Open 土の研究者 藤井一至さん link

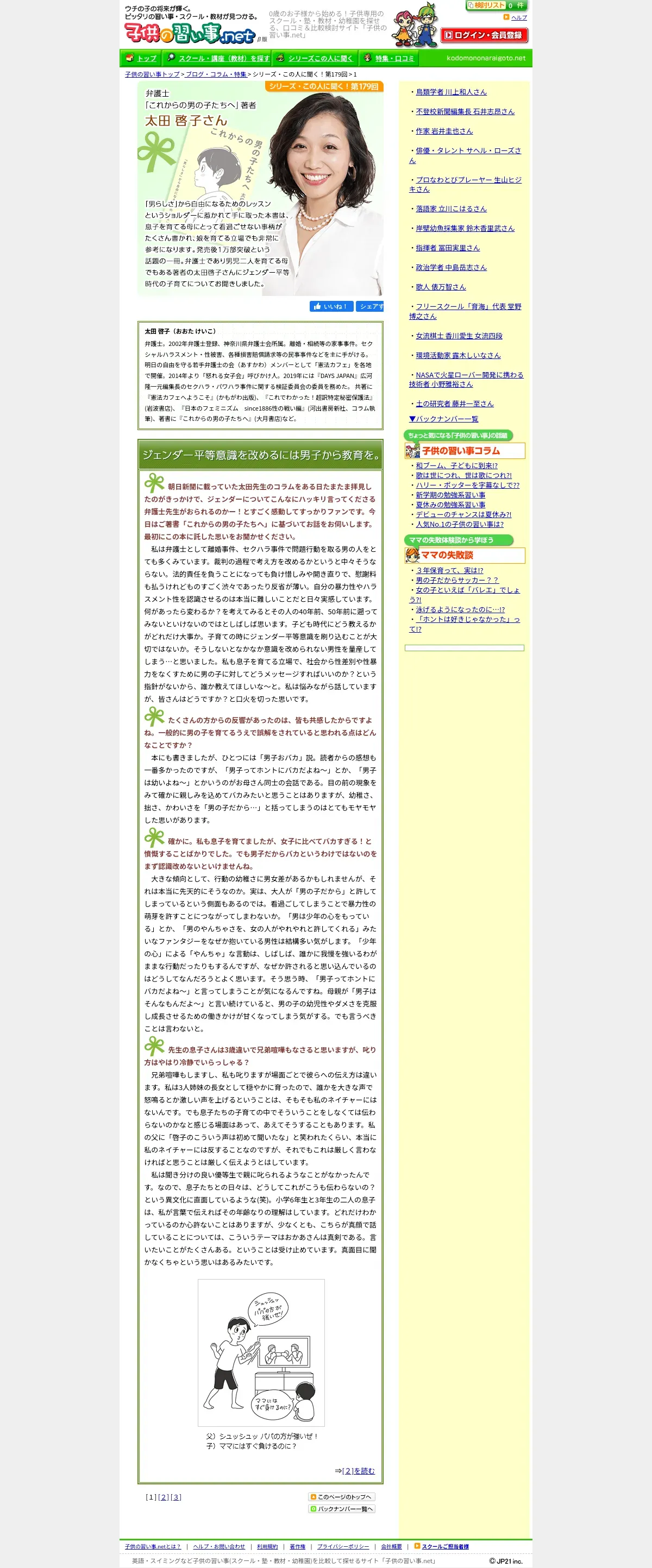[454, 404]
